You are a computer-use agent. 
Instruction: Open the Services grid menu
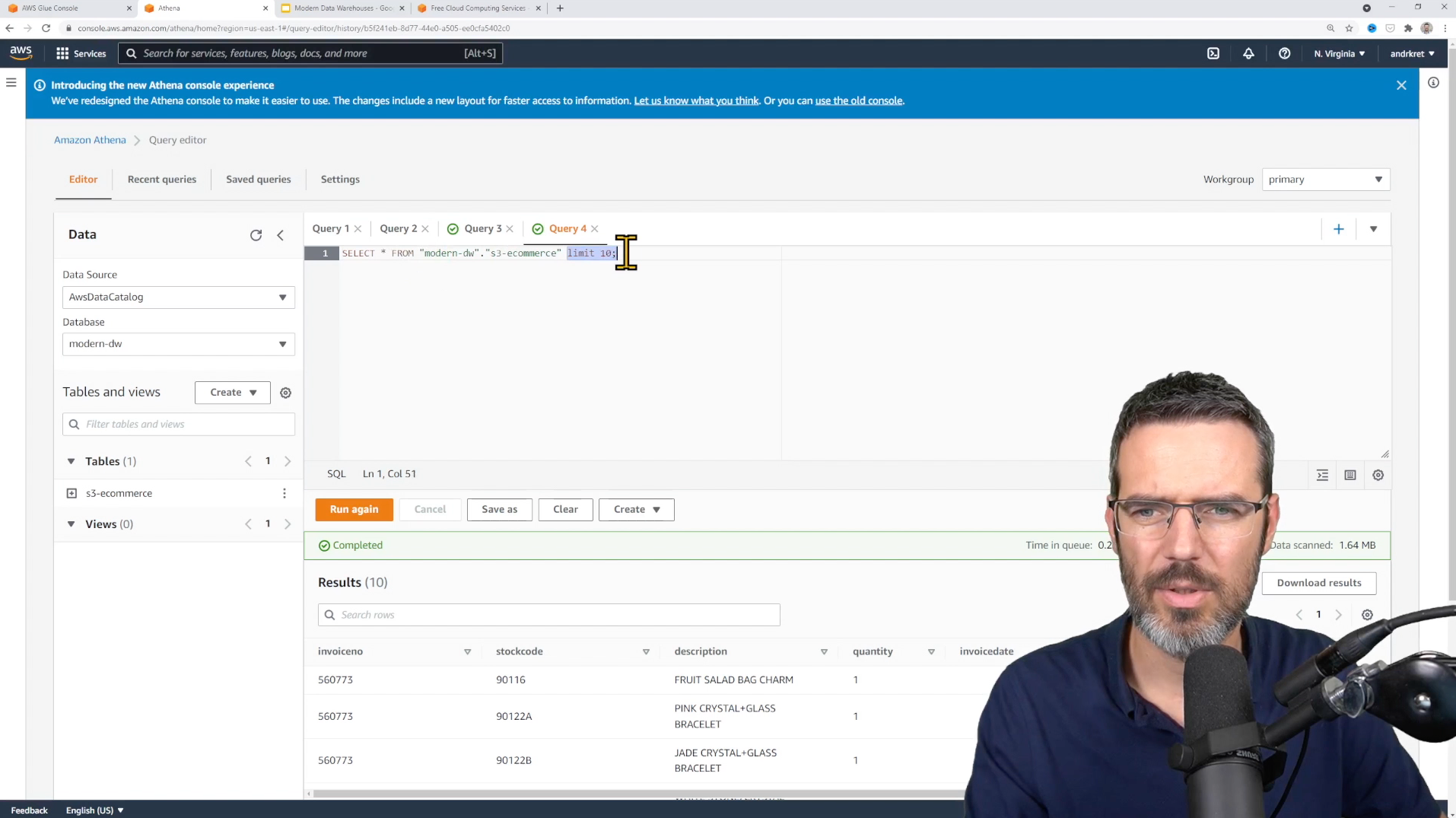tap(81, 53)
